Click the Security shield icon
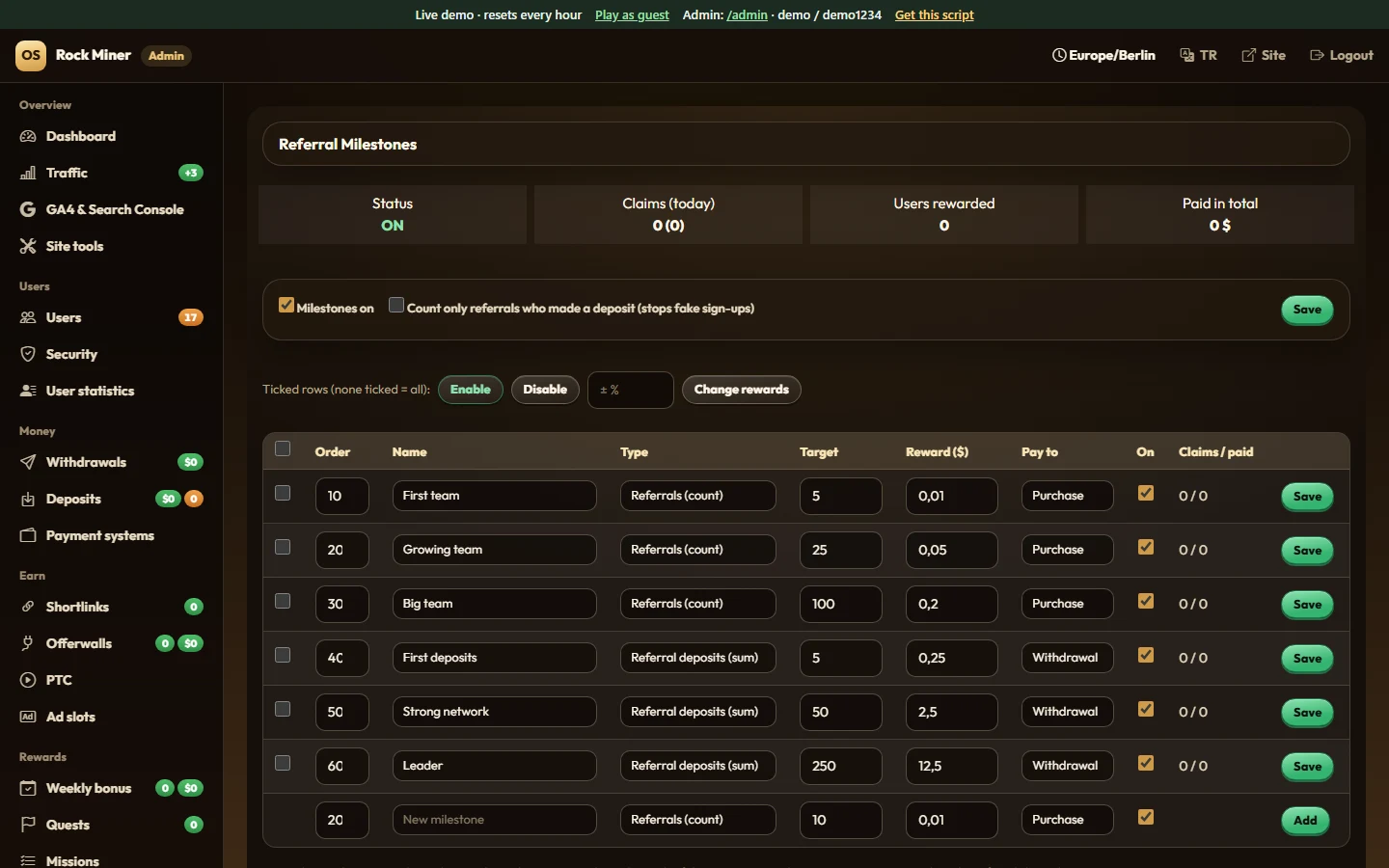The width and height of the screenshot is (1389, 868). tap(28, 354)
